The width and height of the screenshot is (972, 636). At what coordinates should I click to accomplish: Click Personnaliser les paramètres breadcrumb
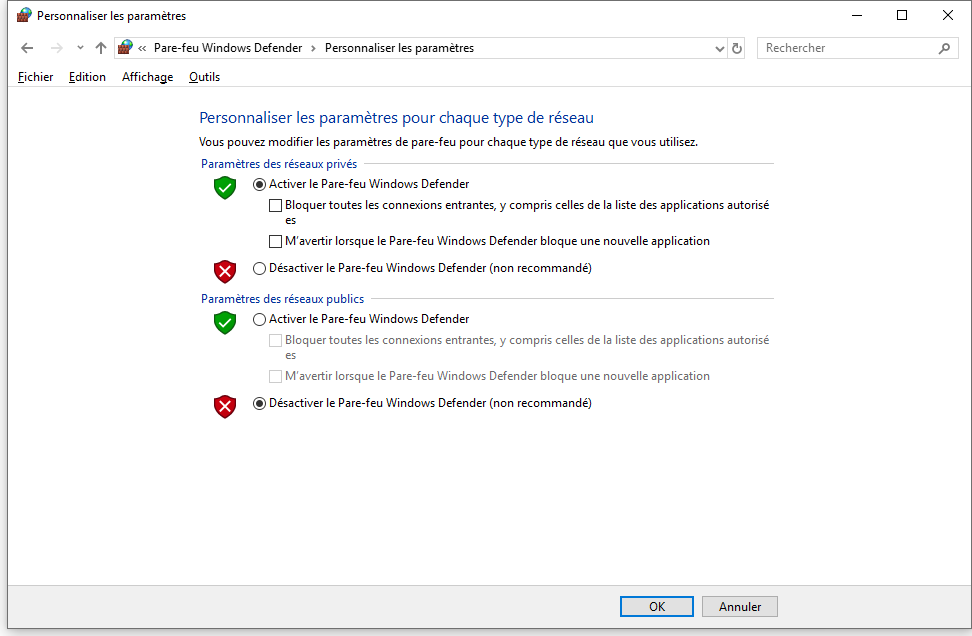click(x=399, y=48)
